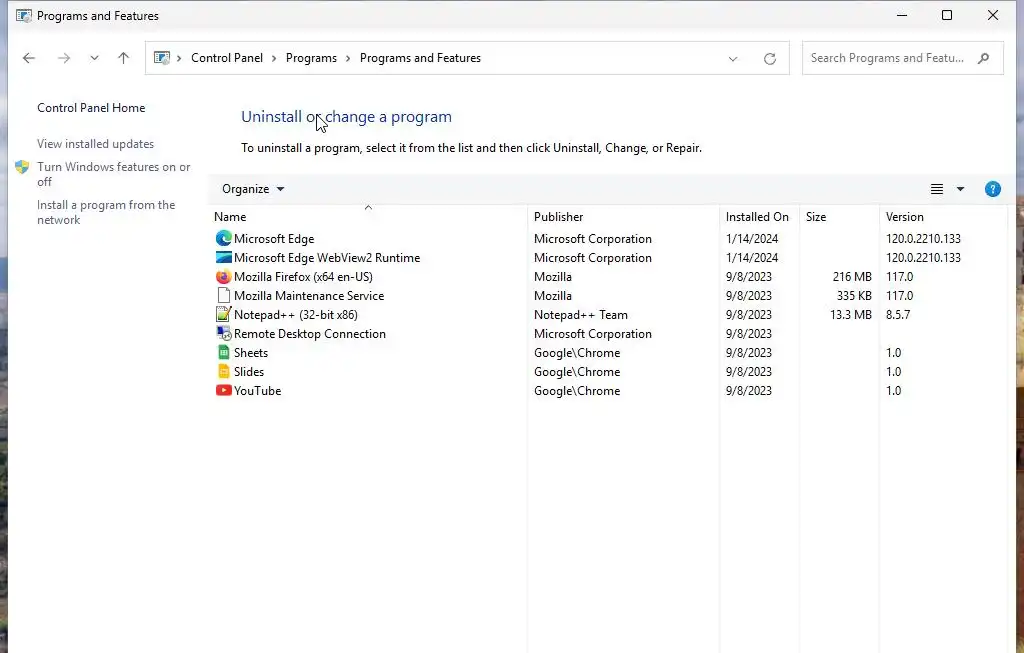Click the yellow Slides app icon

(x=223, y=372)
